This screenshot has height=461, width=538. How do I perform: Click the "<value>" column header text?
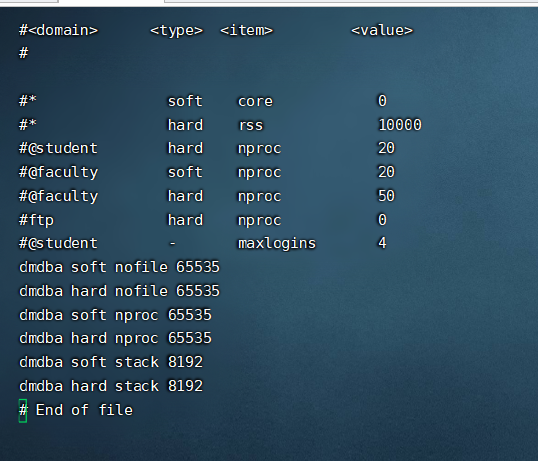click(x=382, y=31)
